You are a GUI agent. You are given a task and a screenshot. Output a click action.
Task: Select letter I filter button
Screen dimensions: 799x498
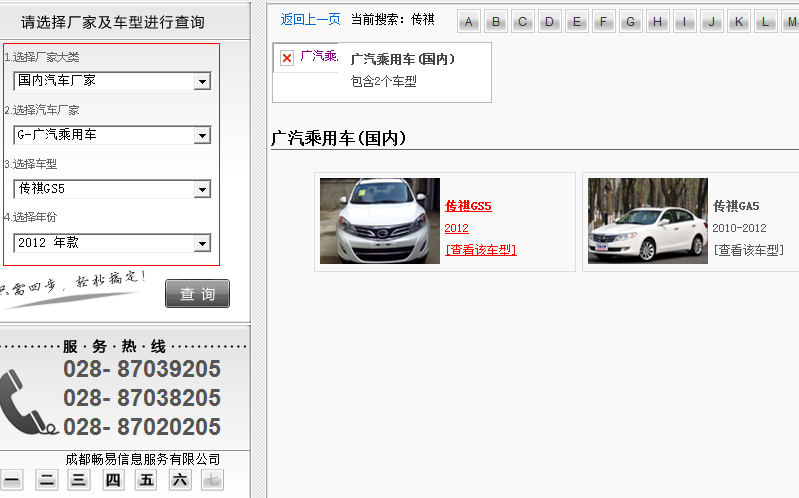(x=684, y=21)
